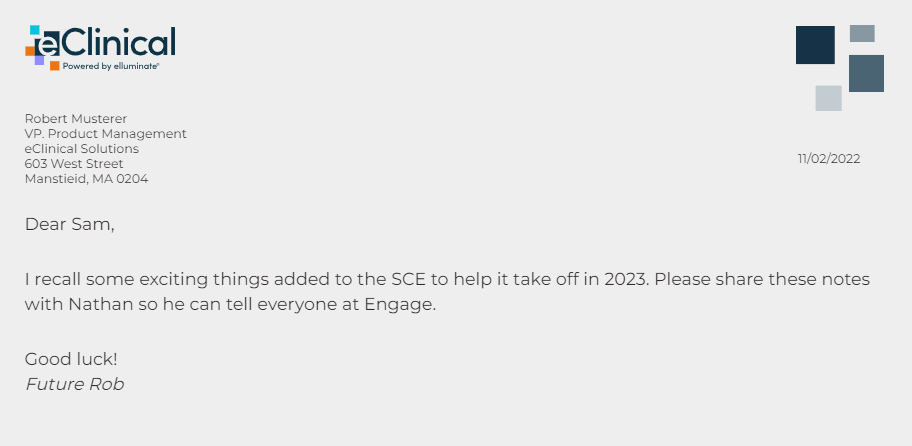This screenshot has height=446, width=912.
Task: Click the eClinical logo wordmark
Action: pos(118,42)
